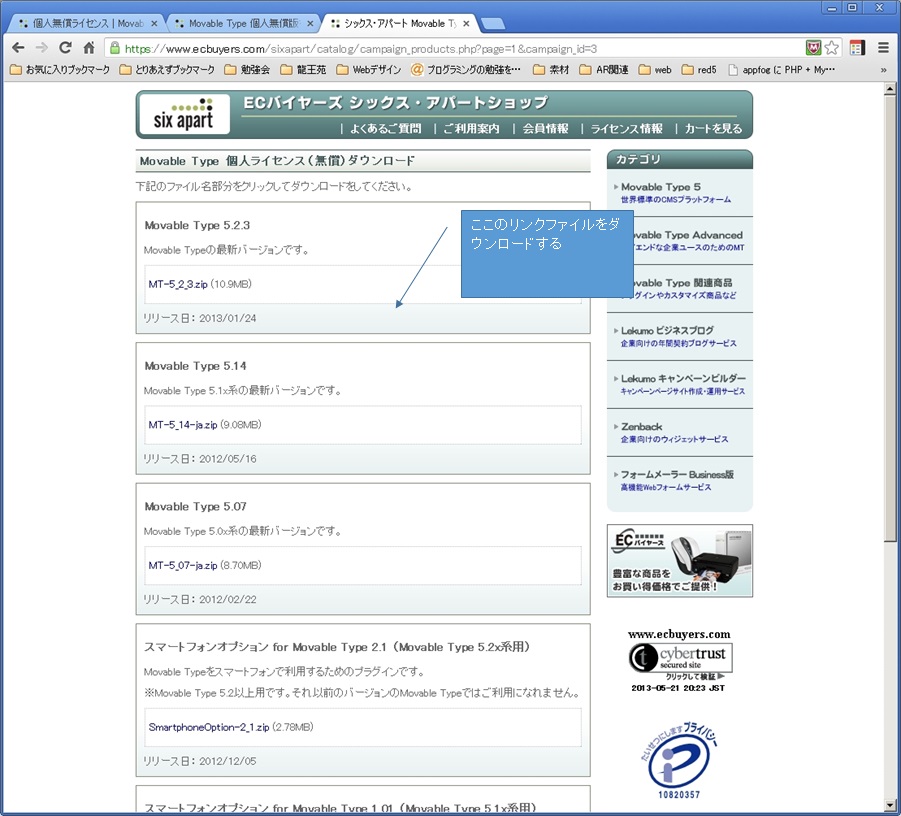Click the プライバシー mark badge
The width and height of the screenshot is (901, 816).
tap(679, 761)
